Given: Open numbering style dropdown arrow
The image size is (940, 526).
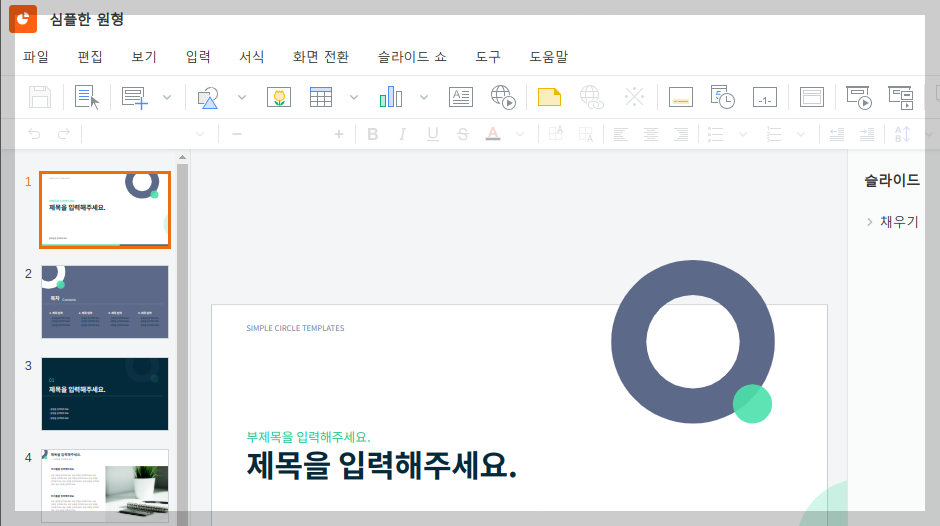Looking at the screenshot, I should 801,134.
